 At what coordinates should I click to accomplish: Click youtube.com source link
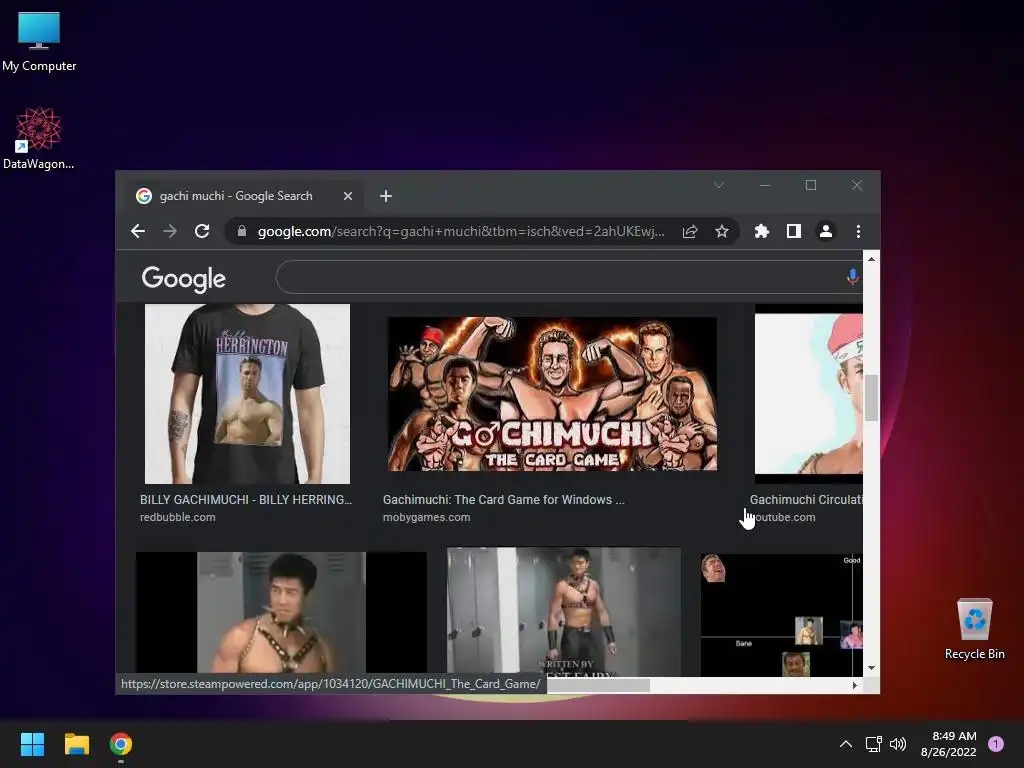[783, 517]
